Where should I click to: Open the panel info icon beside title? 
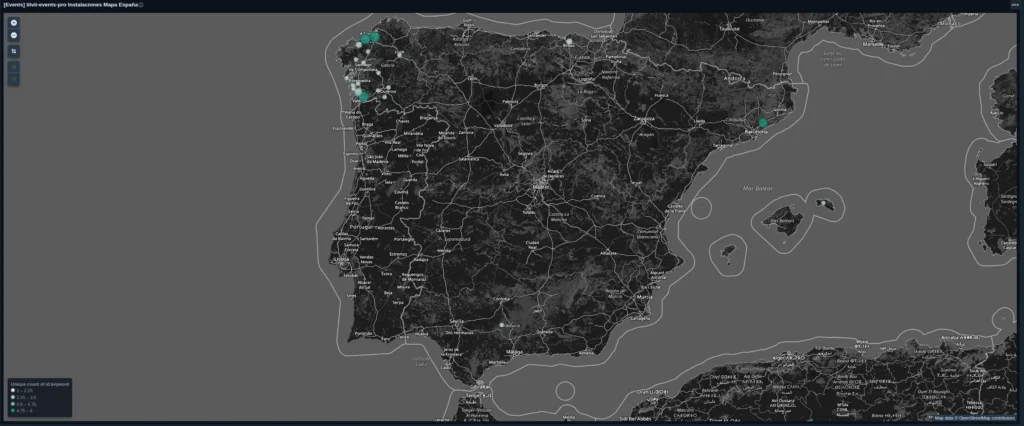[x=141, y=5]
